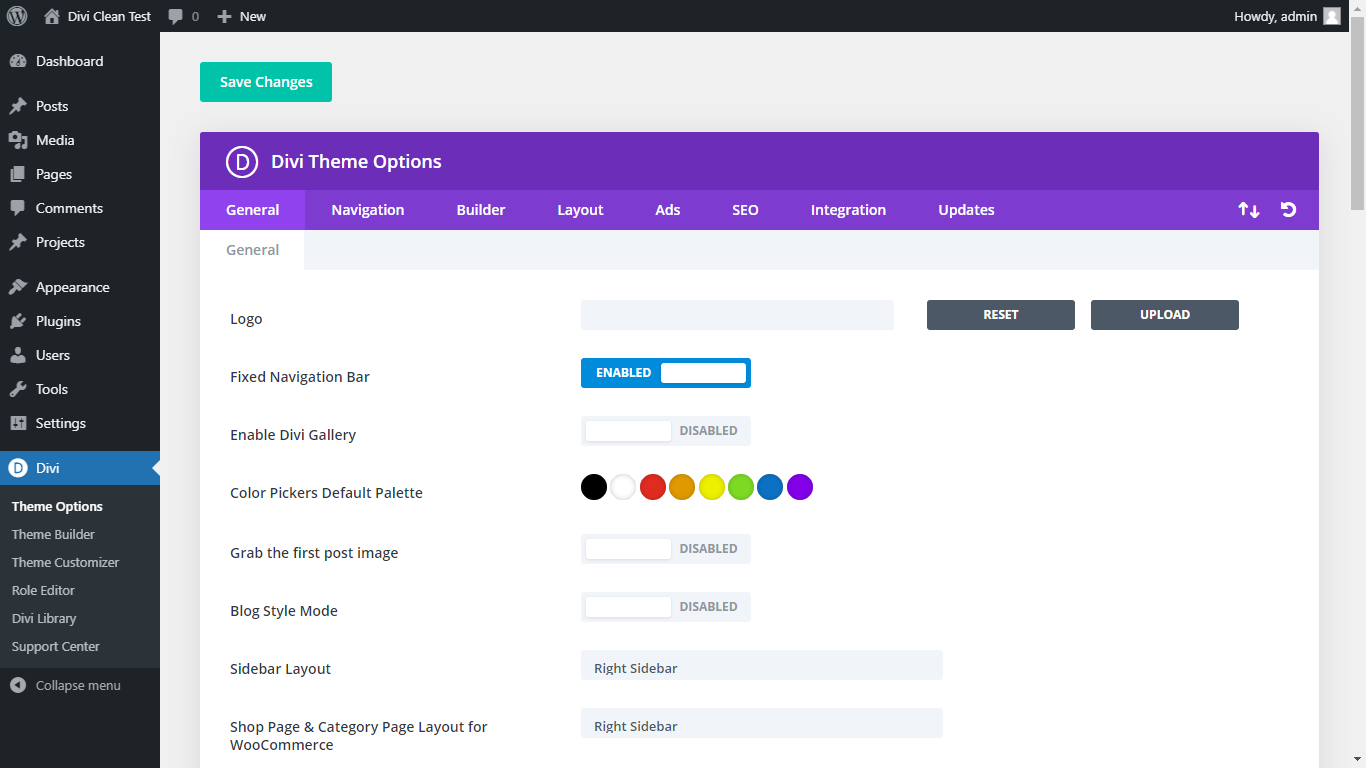Click the Settings sliders icon
This screenshot has width=1366, height=768.
18,423
